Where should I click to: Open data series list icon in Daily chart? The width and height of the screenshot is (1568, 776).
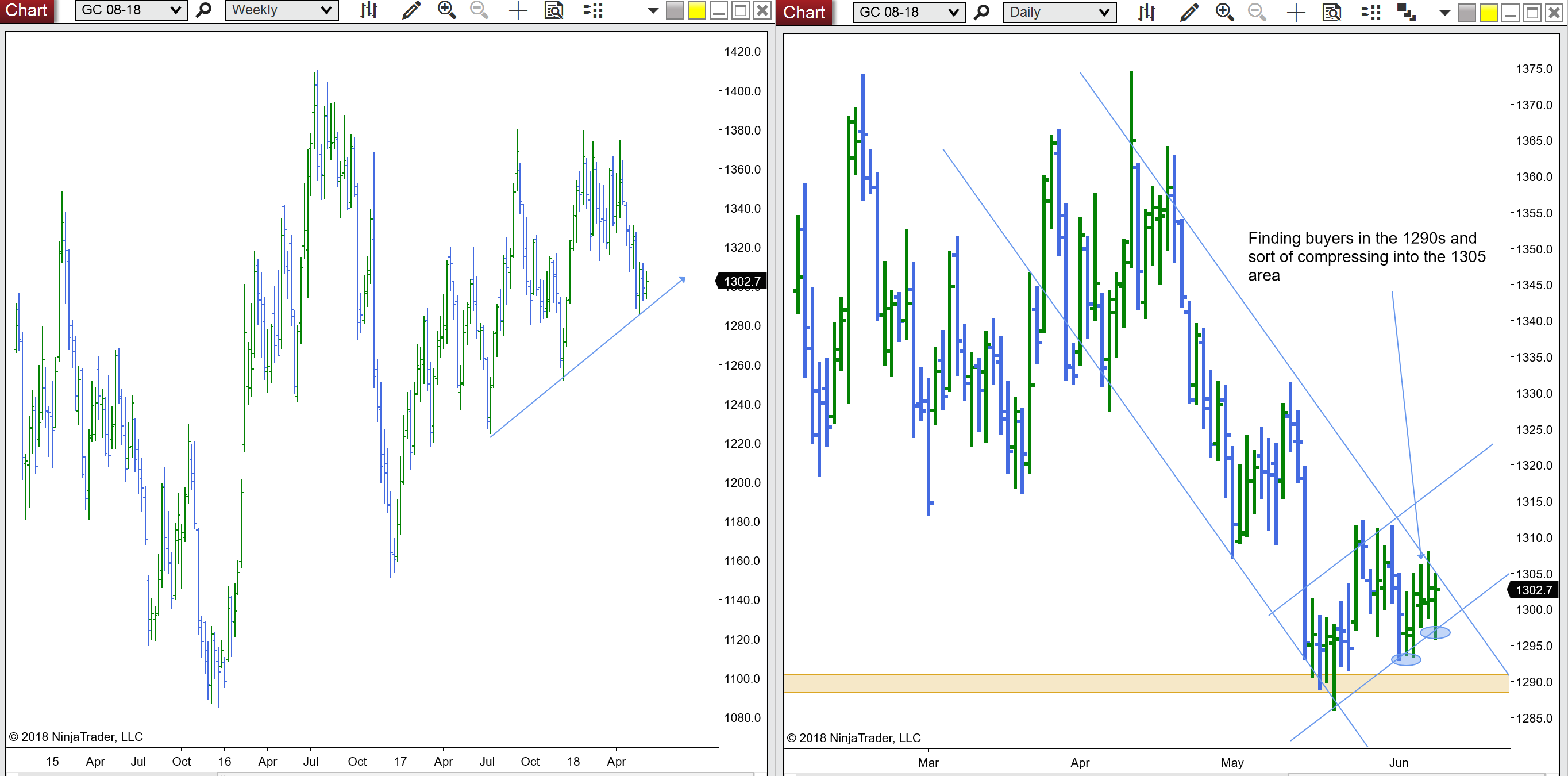coord(1371,12)
